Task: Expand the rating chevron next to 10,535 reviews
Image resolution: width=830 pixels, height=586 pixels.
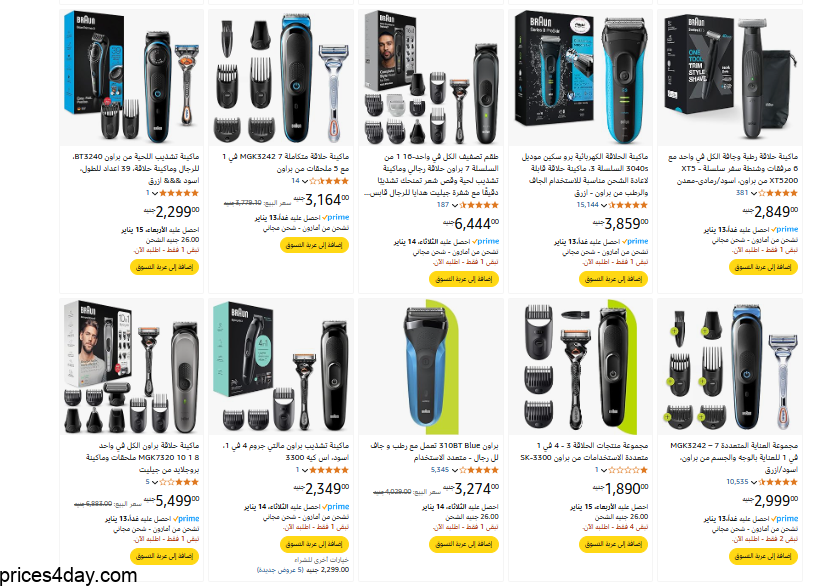Action: (753, 482)
